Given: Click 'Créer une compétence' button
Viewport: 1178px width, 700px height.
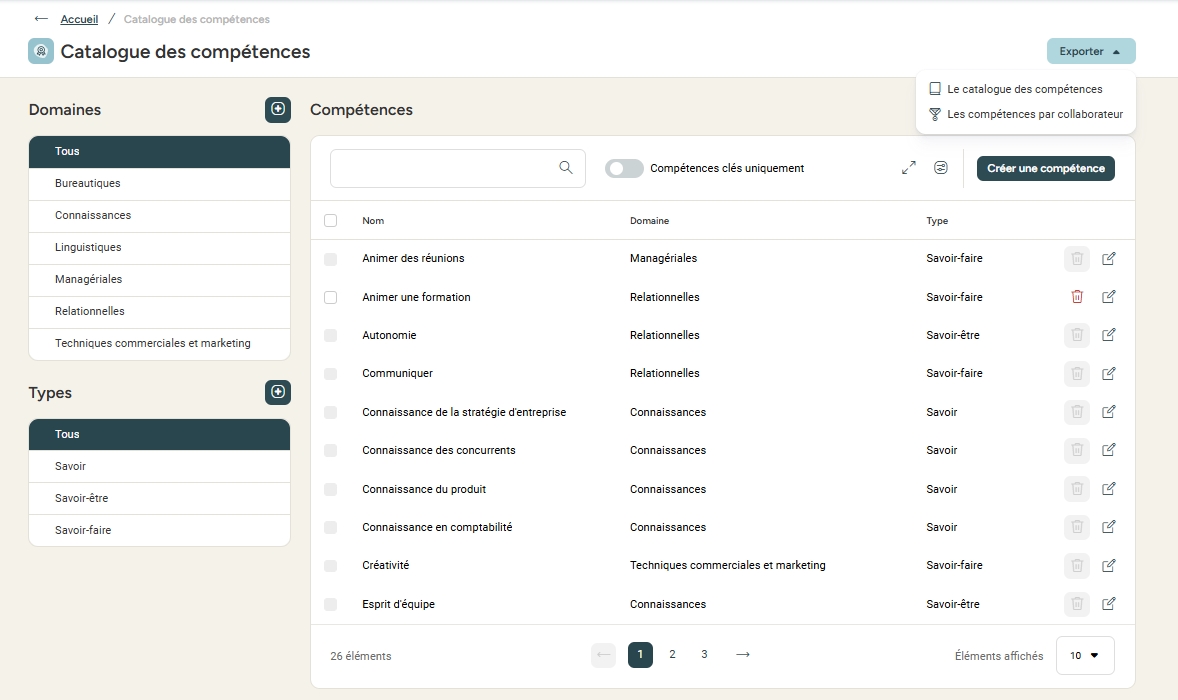Looking at the screenshot, I should click(1045, 168).
